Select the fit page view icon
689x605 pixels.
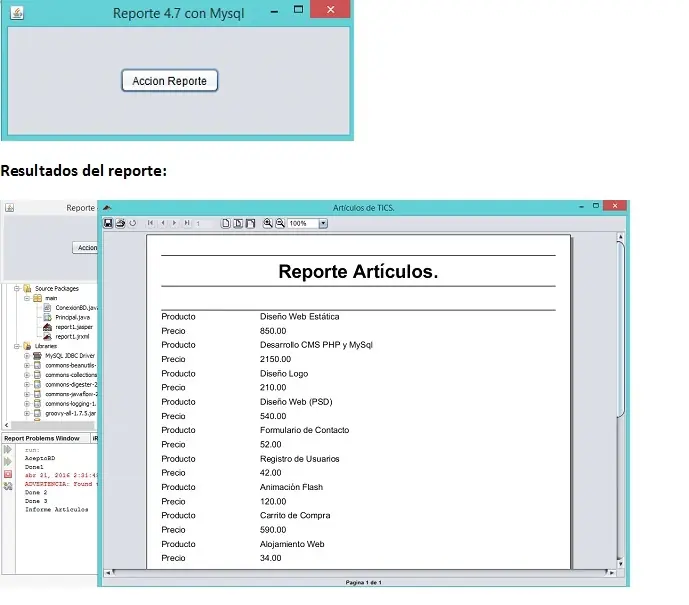(238, 223)
